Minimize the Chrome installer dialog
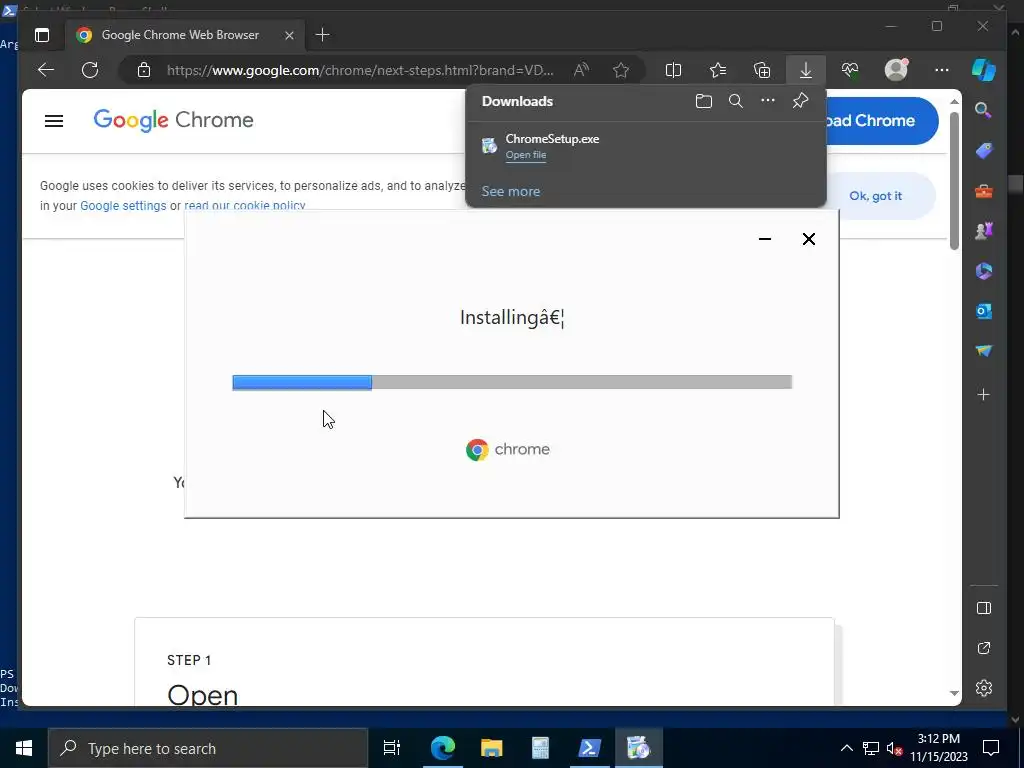Screen dimensions: 1024x768 765,239
